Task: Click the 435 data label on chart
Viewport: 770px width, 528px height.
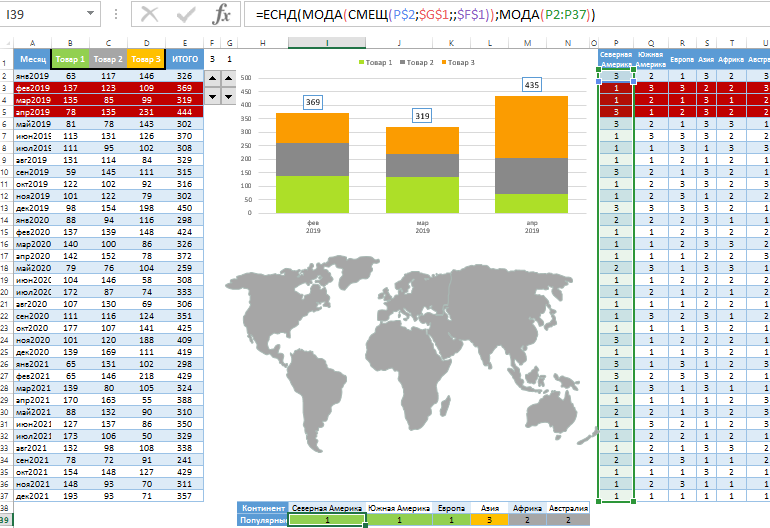Action: (531, 85)
